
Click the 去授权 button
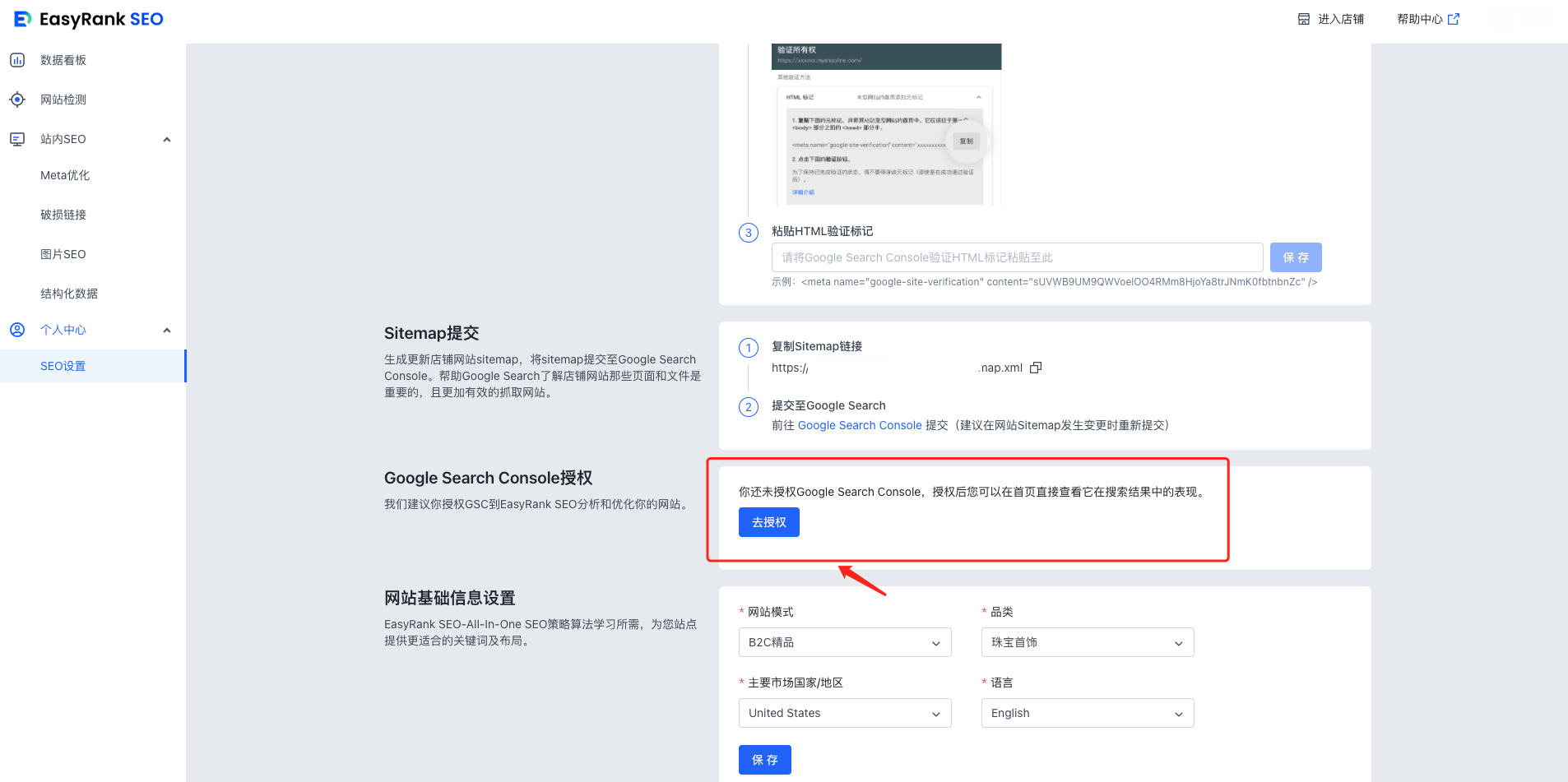769,522
